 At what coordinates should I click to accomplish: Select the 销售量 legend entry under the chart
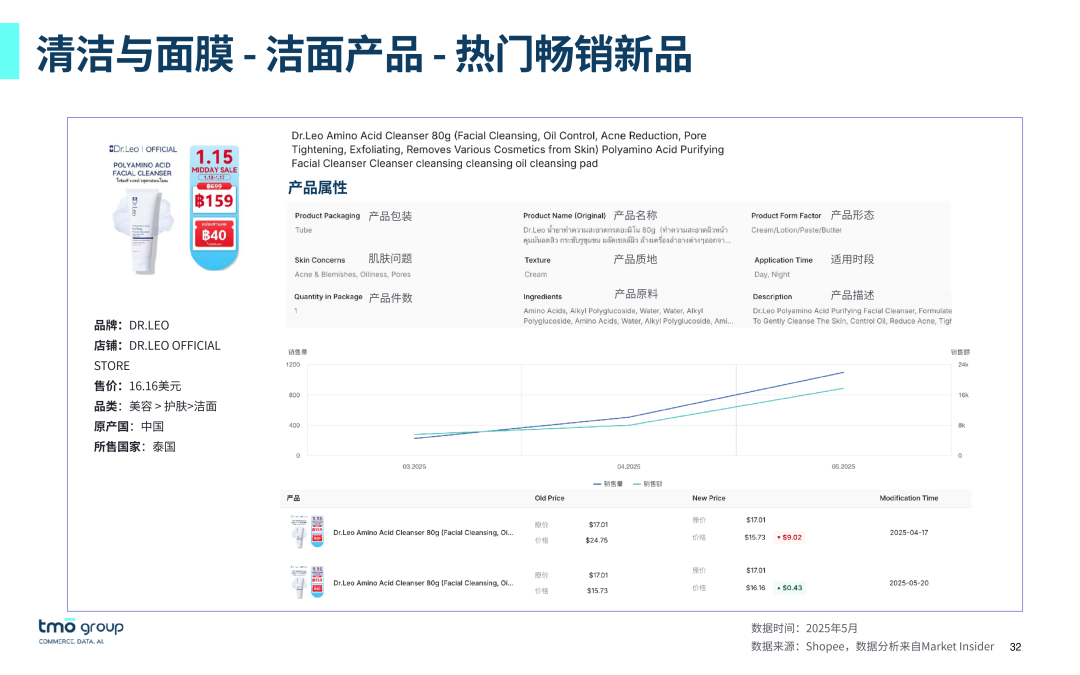click(x=608, y=484)
